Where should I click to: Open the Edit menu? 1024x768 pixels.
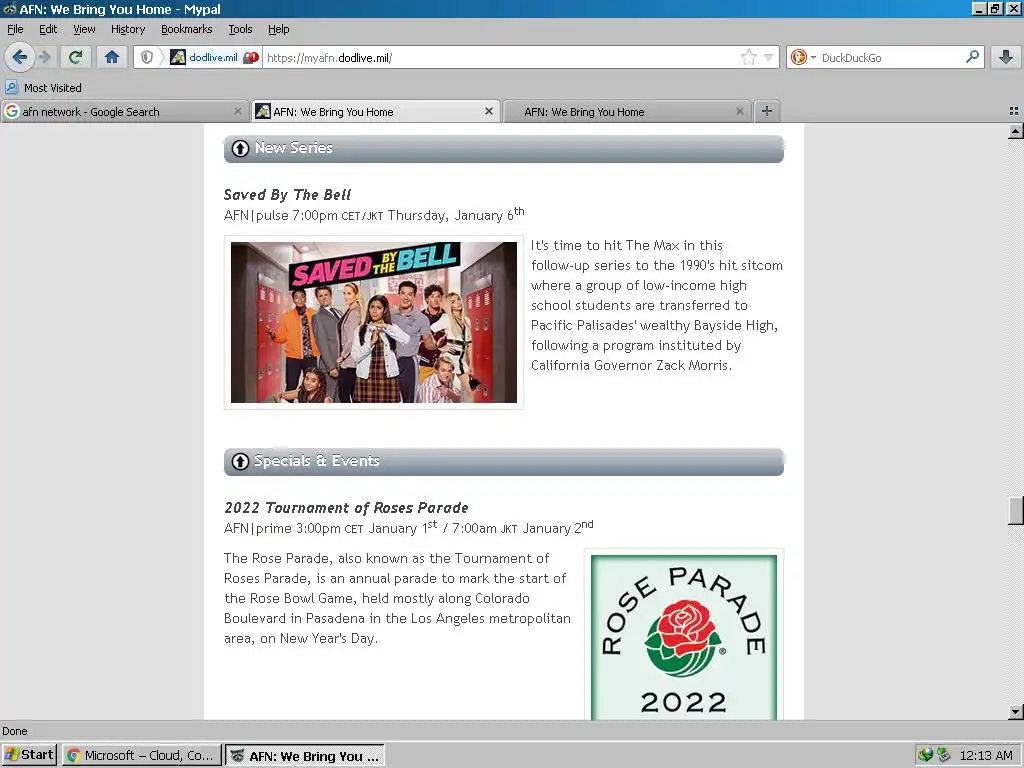click(x=48, y=29)
